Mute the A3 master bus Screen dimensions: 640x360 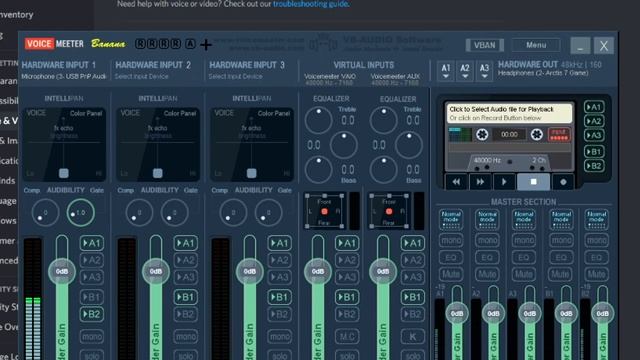tap(524, 274)
